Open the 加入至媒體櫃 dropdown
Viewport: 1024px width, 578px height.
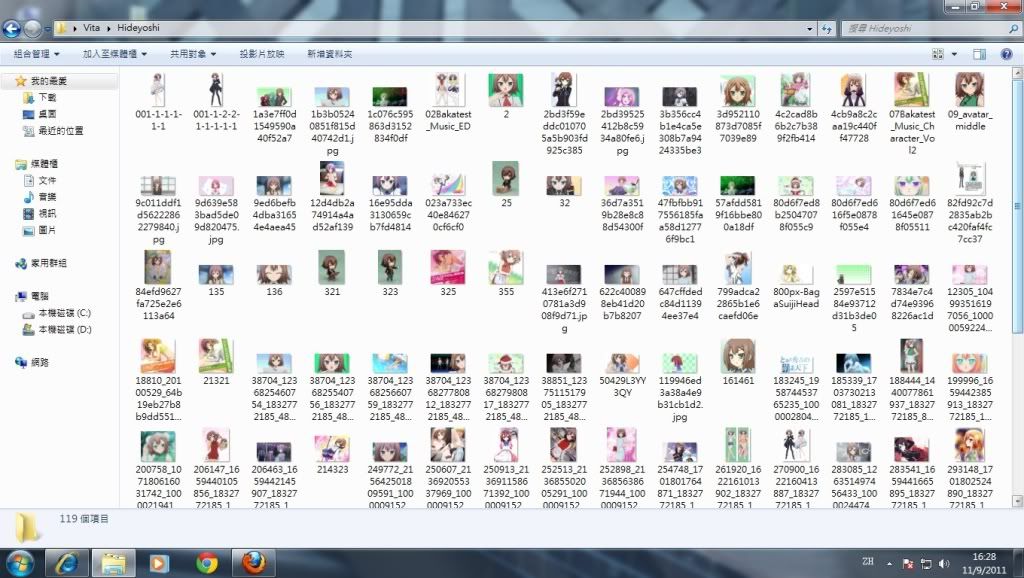click(x=115, y=54)
